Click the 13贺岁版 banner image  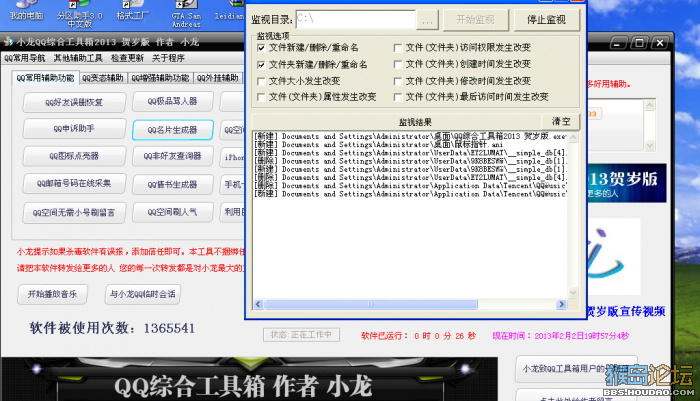(x=626, y=183)
